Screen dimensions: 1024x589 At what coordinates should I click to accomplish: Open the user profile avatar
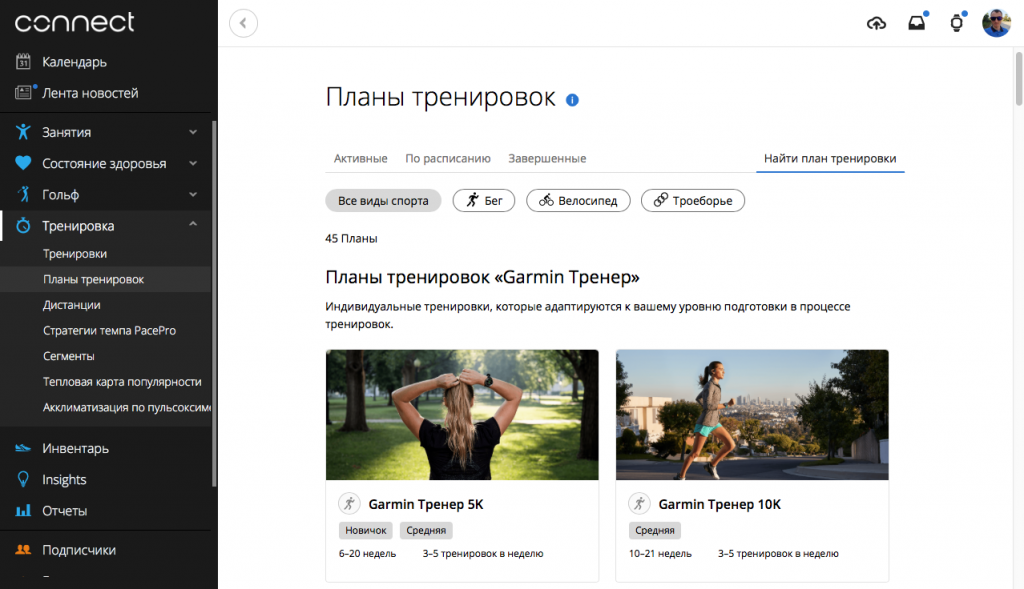pyautogui.click(x=996, y=23)
